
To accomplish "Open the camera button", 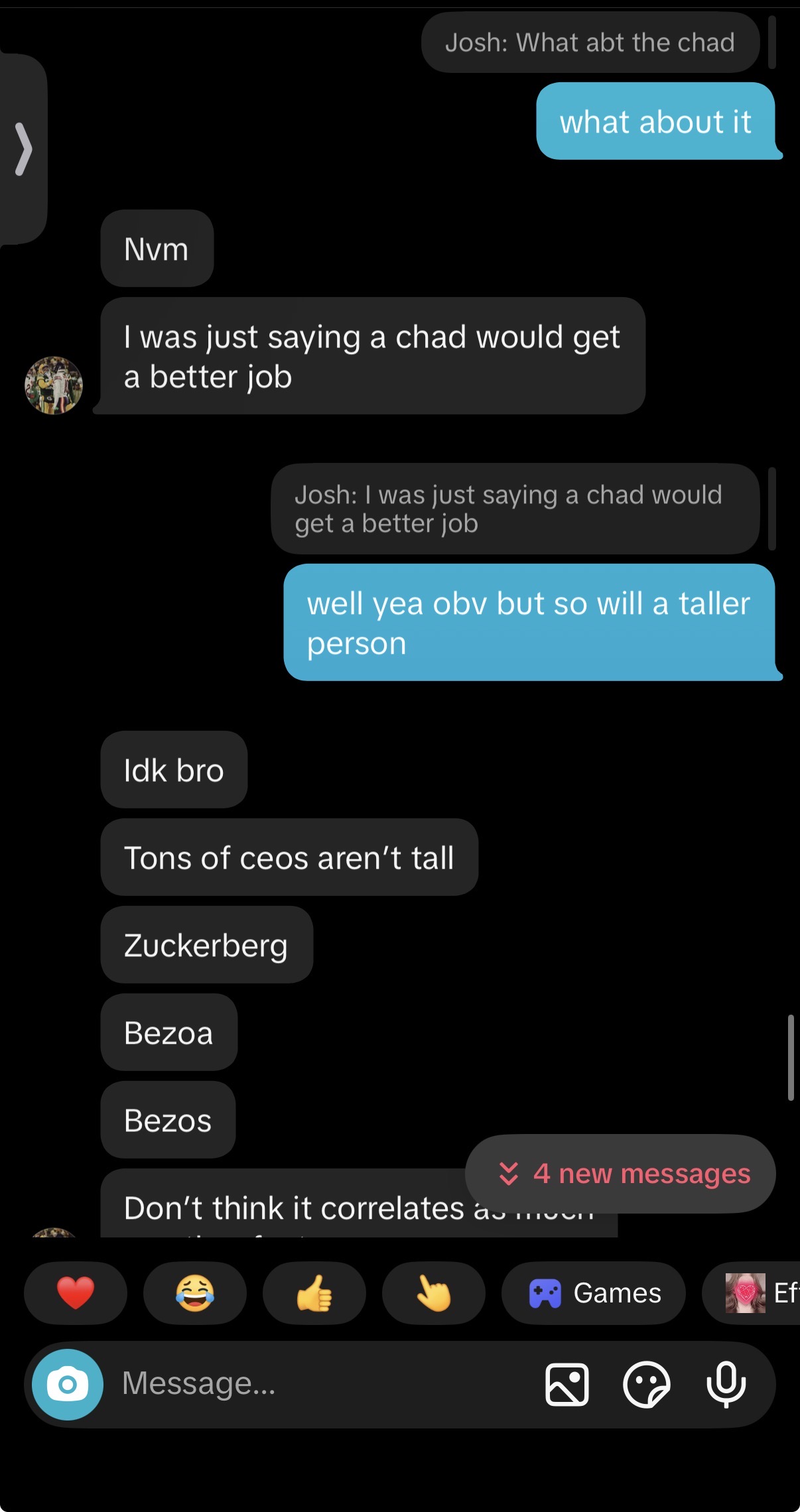I will tap(68, 1384).
